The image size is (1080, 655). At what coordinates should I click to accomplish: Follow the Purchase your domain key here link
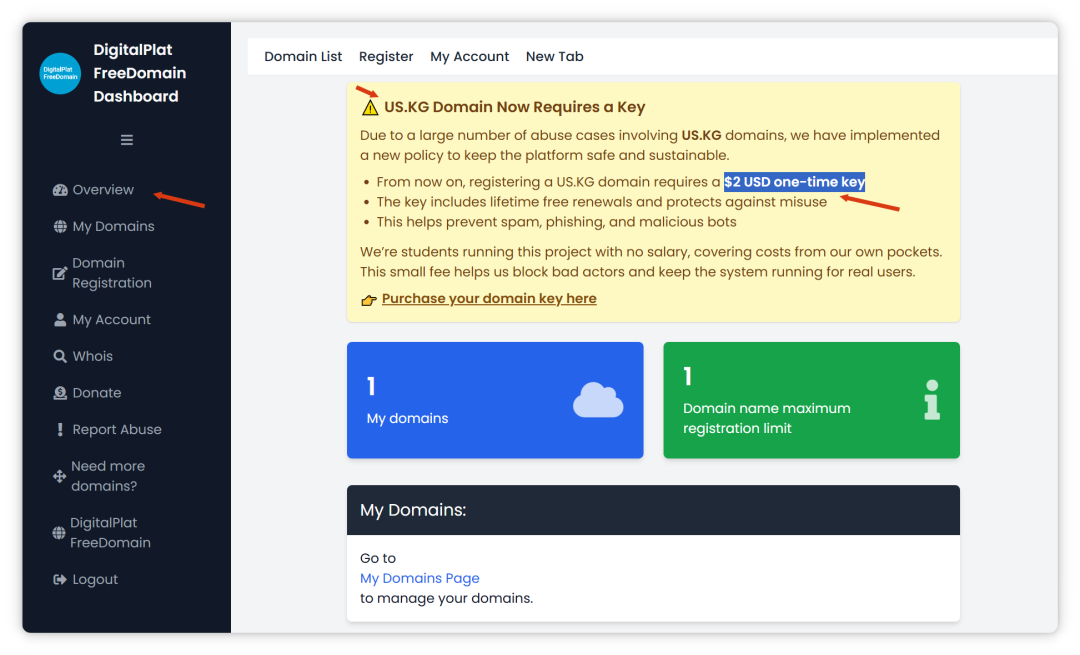(x=489, y=299)
